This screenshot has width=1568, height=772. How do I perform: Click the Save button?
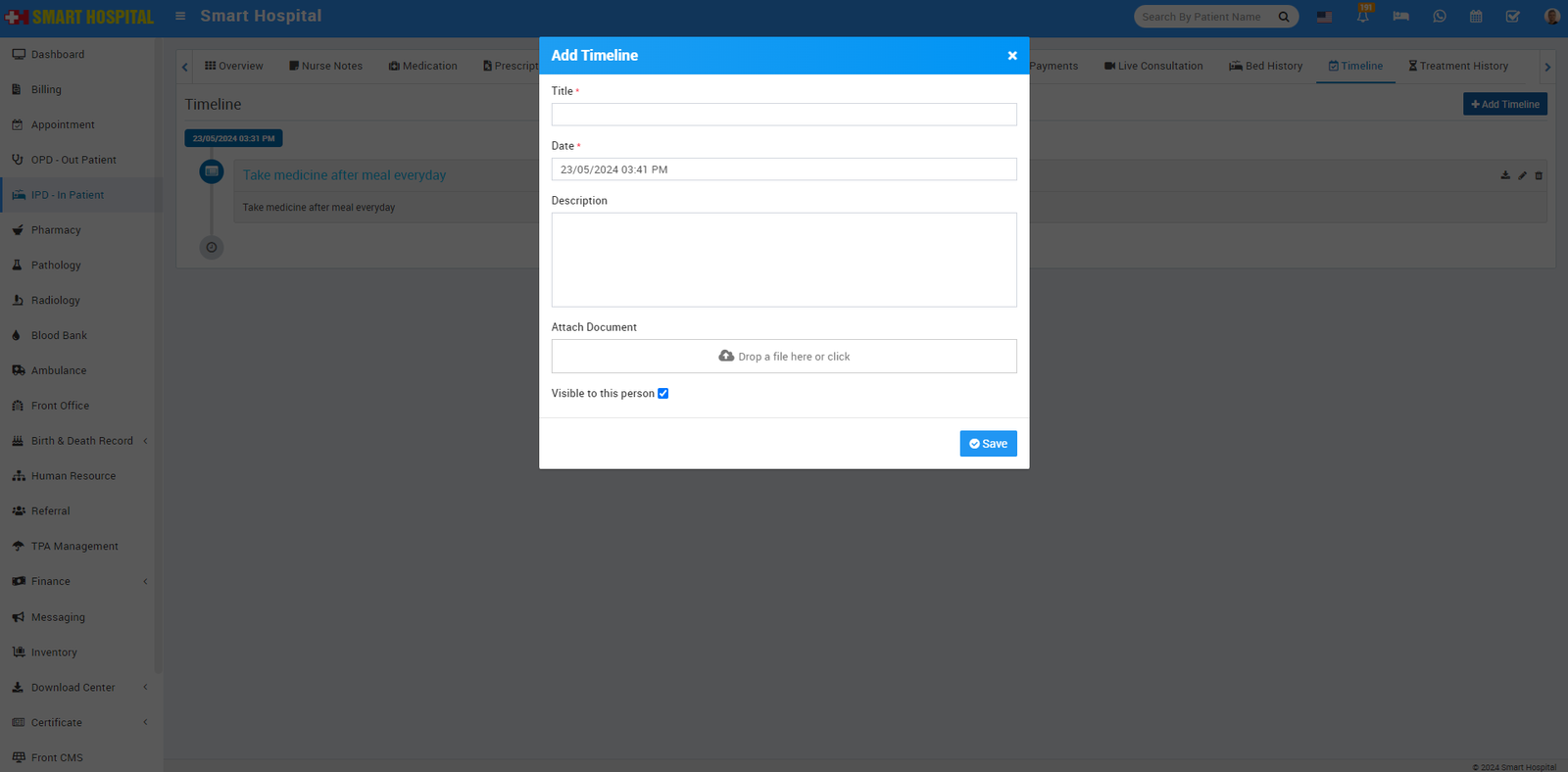click(x=988, y=444)
